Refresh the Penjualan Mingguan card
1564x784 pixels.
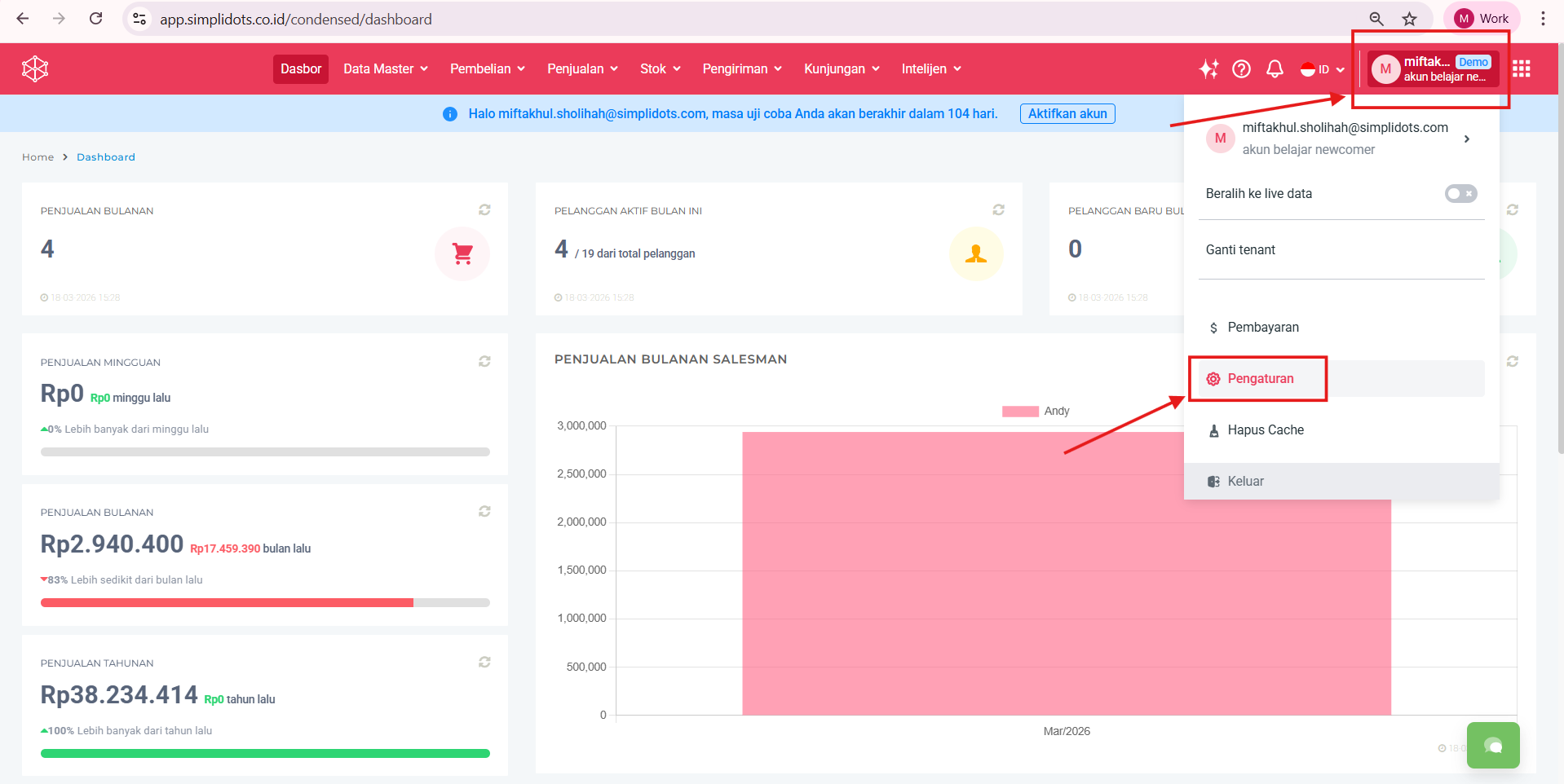(484, 361)
